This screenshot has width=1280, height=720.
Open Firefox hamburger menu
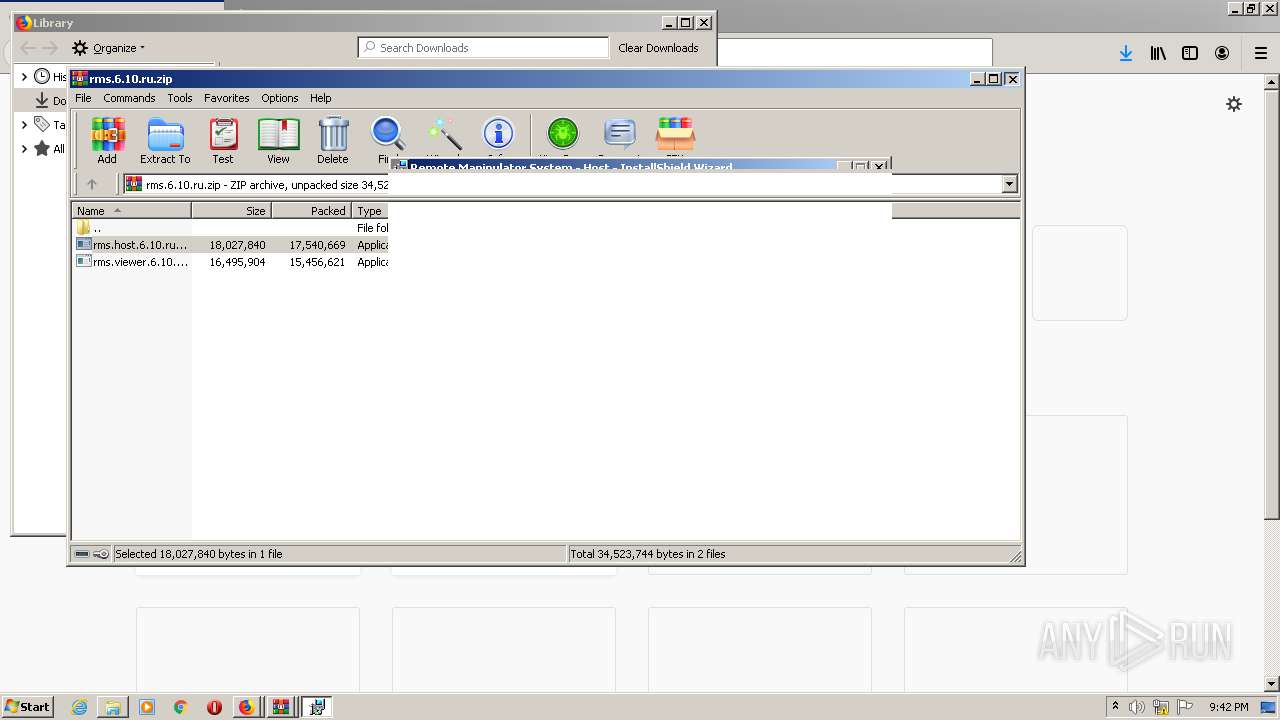click(1261, 53)
